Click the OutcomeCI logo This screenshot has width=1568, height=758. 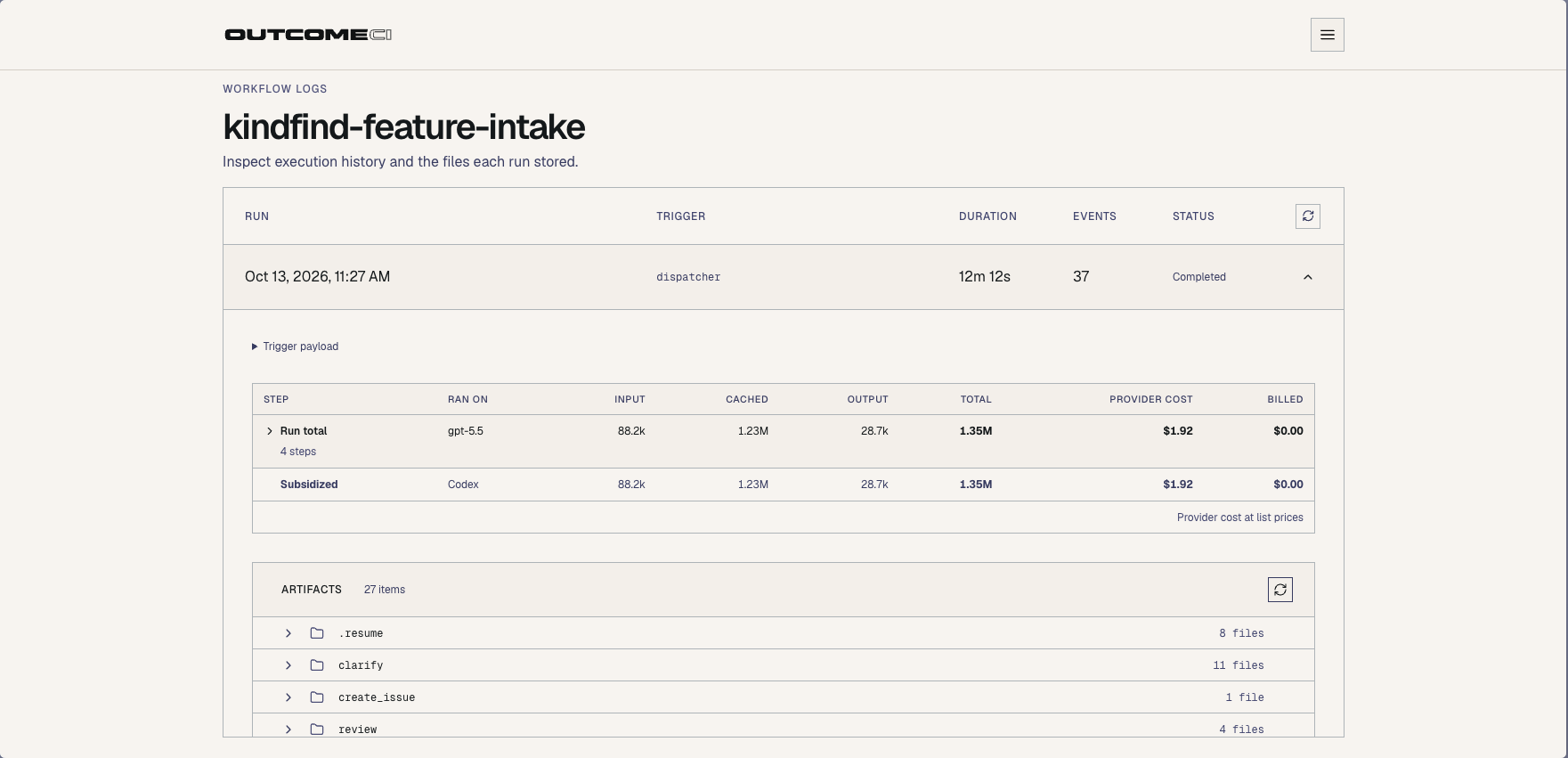pos(308,35)
